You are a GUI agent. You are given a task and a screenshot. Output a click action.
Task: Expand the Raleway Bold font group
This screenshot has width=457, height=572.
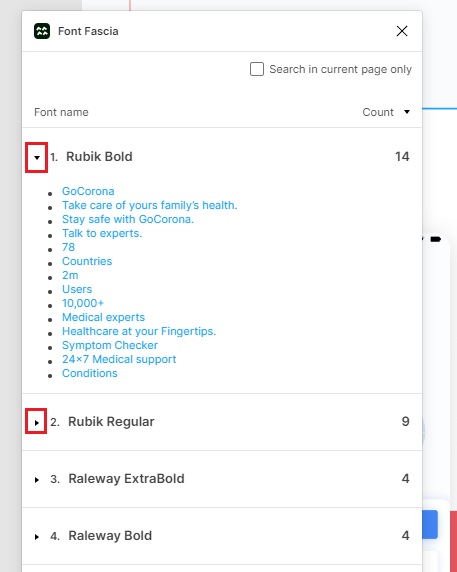36,536
